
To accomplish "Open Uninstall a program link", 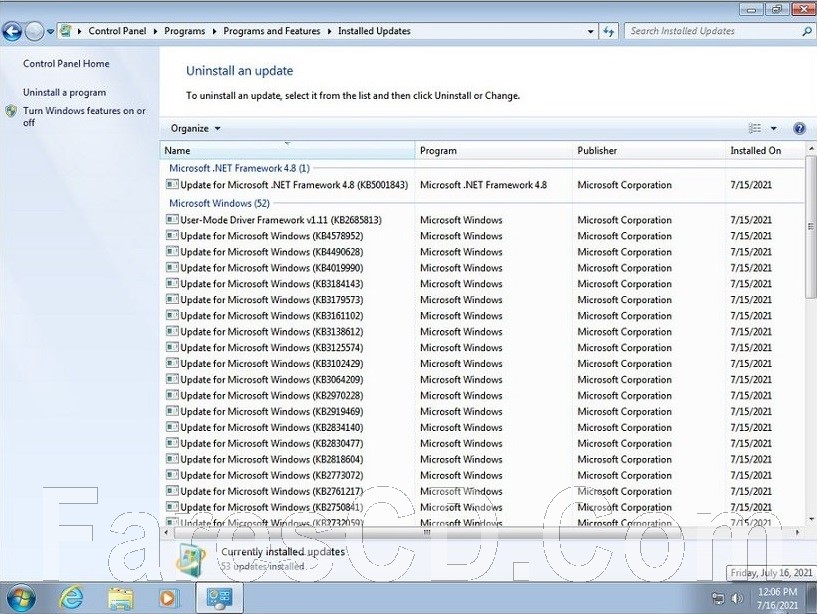I will click(64, 92).
